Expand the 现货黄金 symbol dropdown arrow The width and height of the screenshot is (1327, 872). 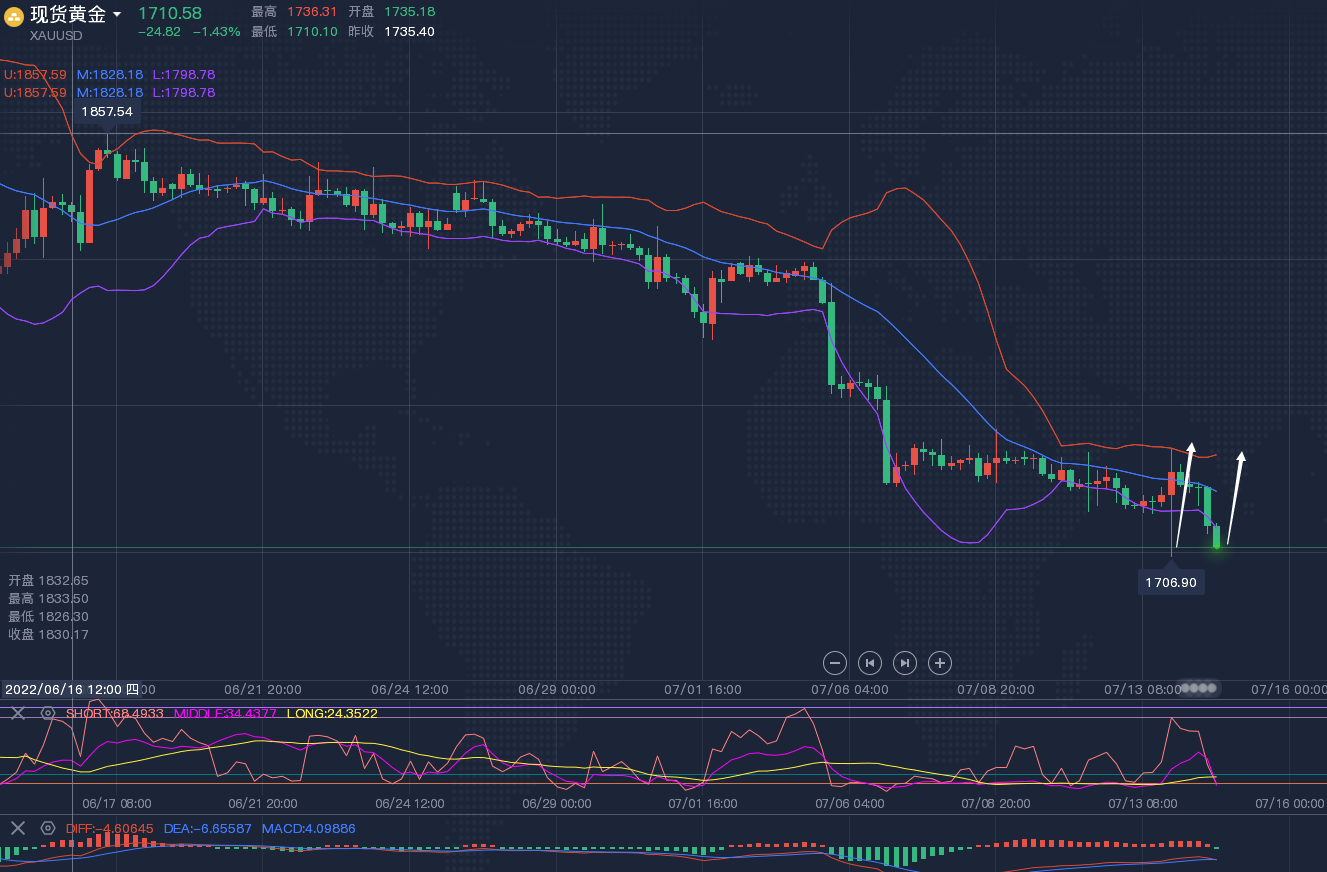tap(117, 15)
